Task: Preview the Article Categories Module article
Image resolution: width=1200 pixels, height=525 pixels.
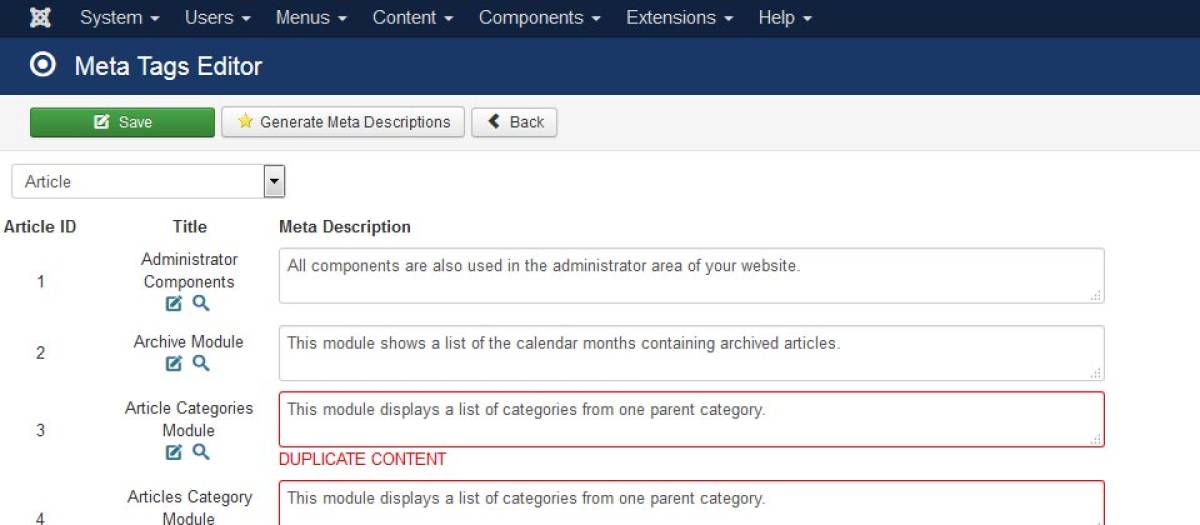Action: (x=201, y=451)
